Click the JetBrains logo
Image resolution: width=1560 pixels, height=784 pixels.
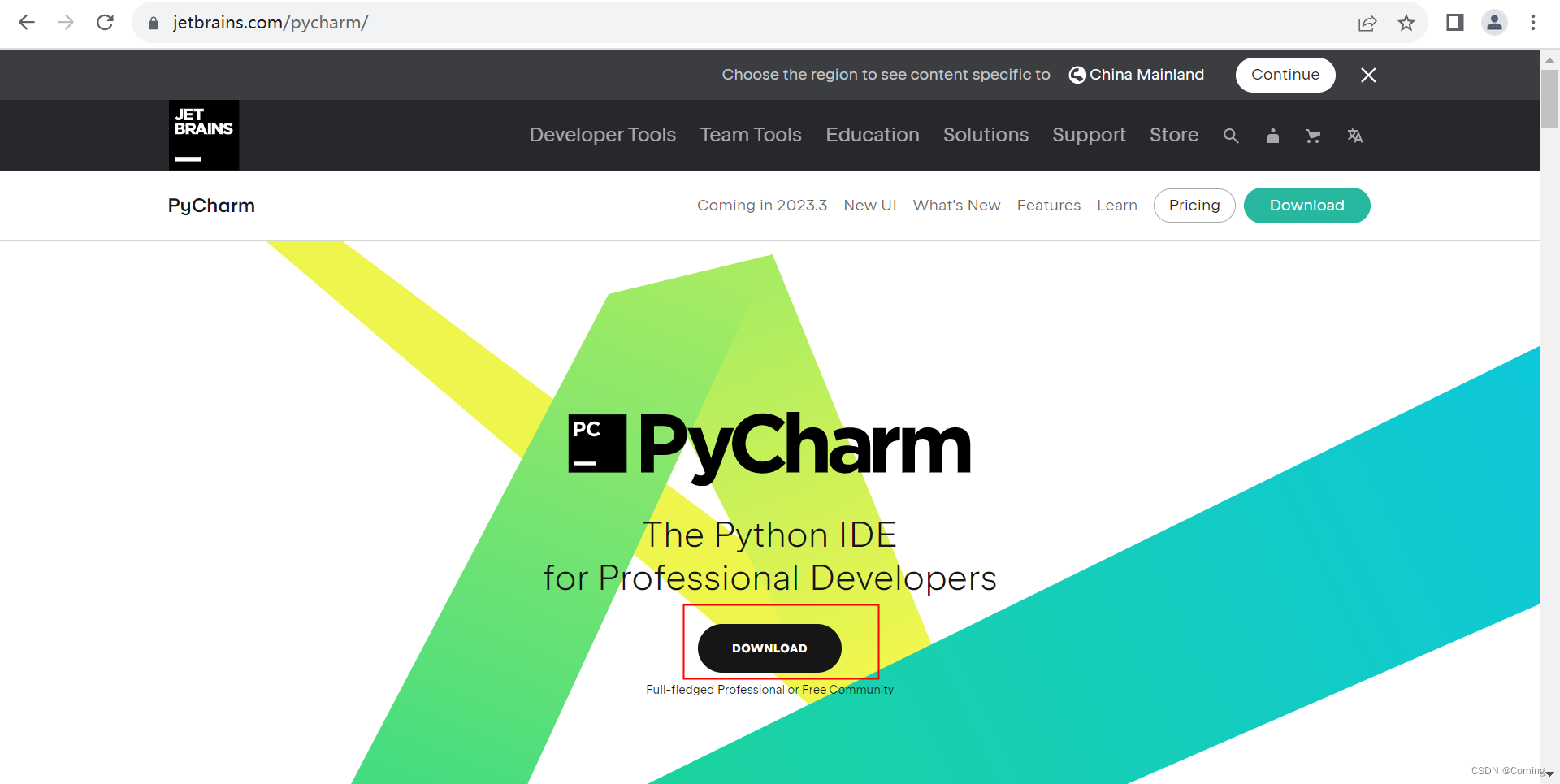[203, 135]
